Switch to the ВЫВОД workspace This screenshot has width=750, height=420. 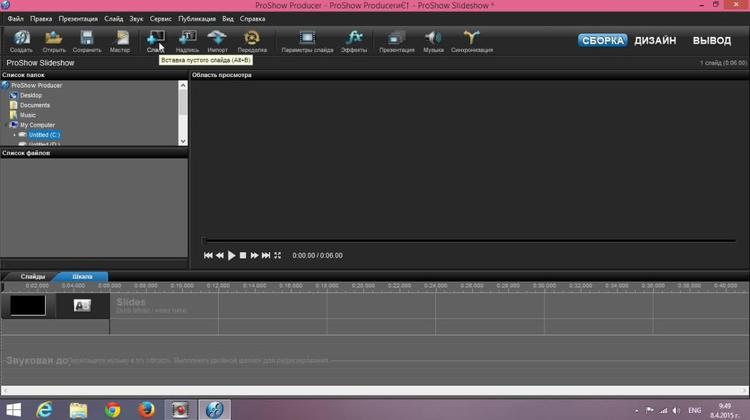[x=712, y=40]
